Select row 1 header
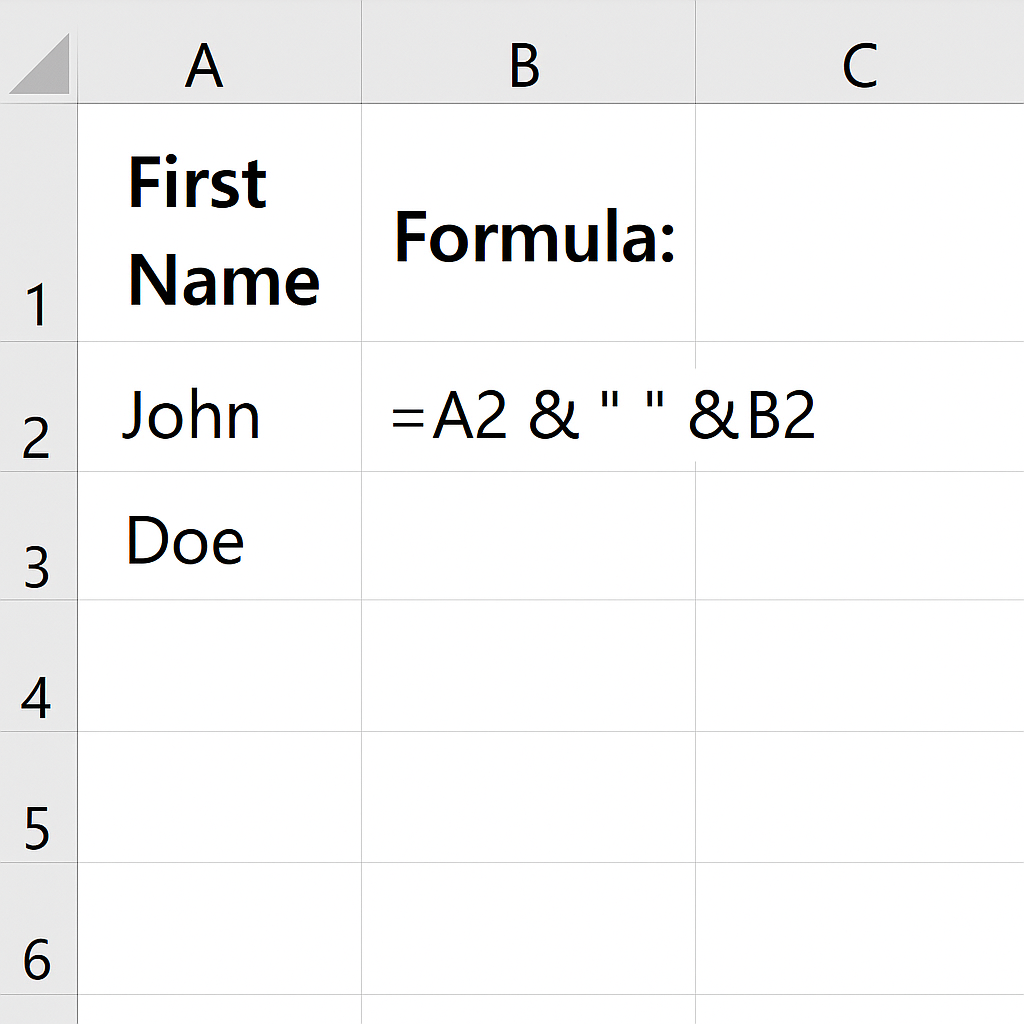This screenshot has height=1024, width=1024. click(39, 222)
